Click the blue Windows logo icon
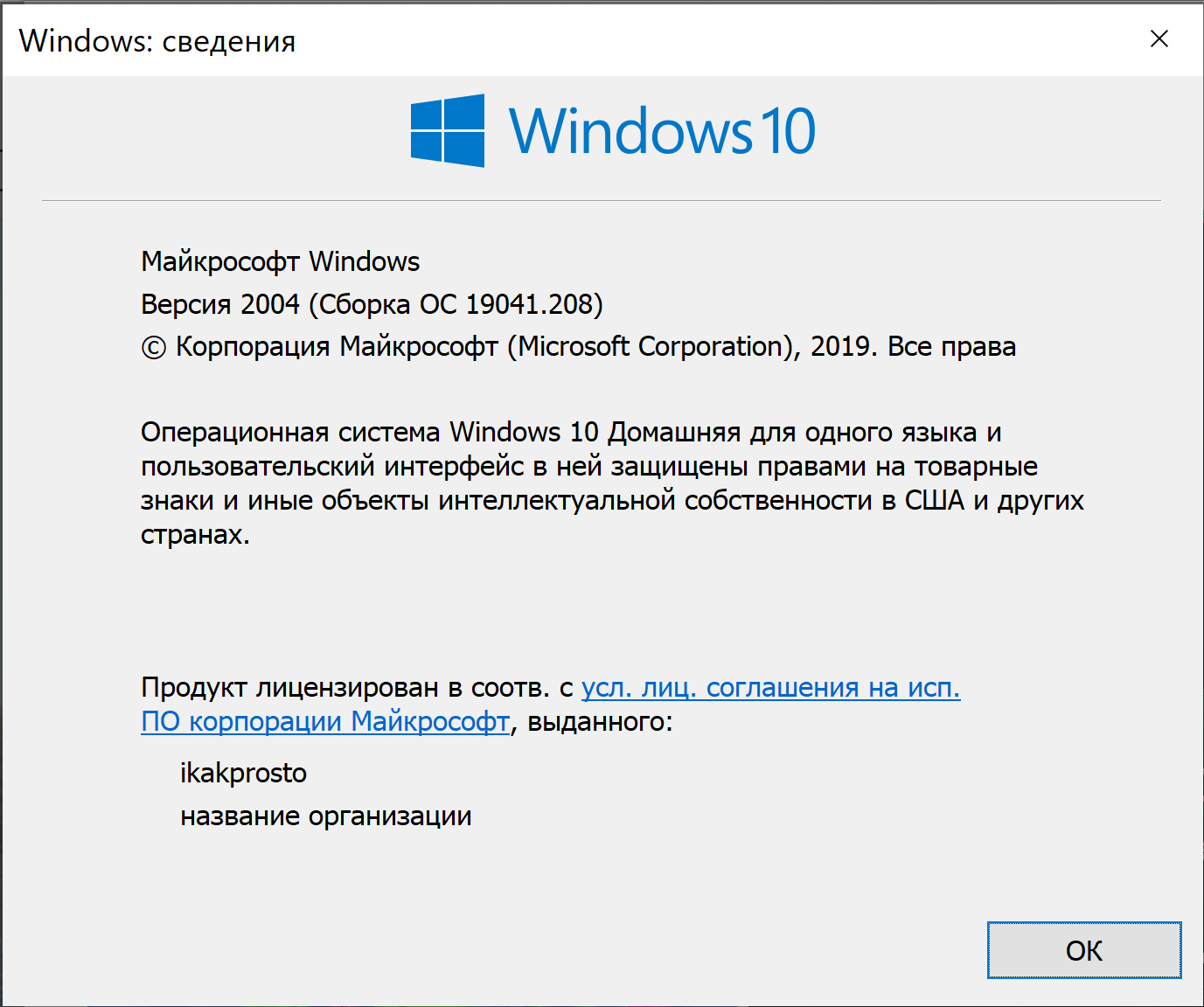This screenshot has width=1204, height=1007. coord(448,130)
